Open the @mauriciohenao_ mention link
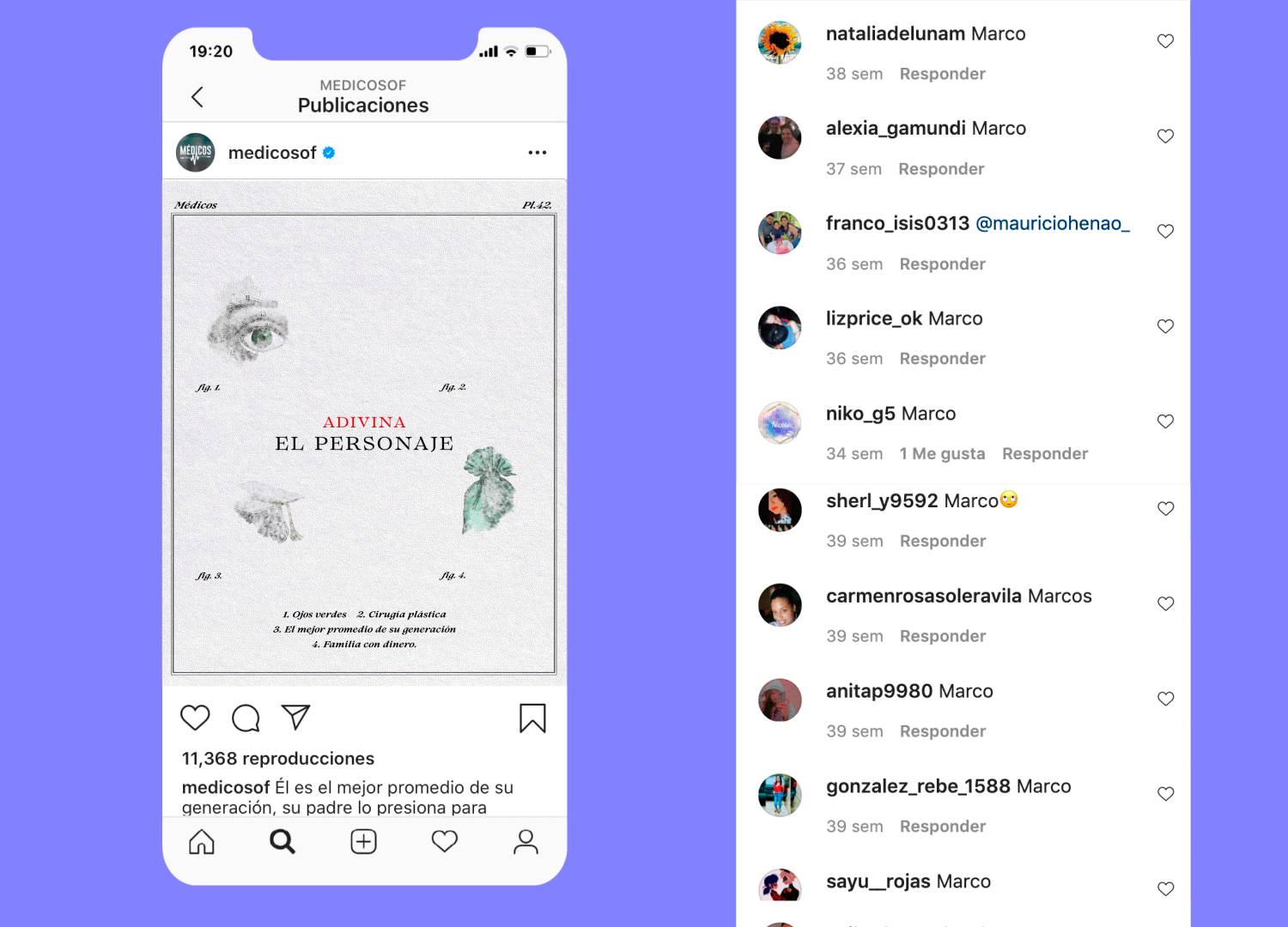This screenshot has height=927, width=1288. point(1053,223)
